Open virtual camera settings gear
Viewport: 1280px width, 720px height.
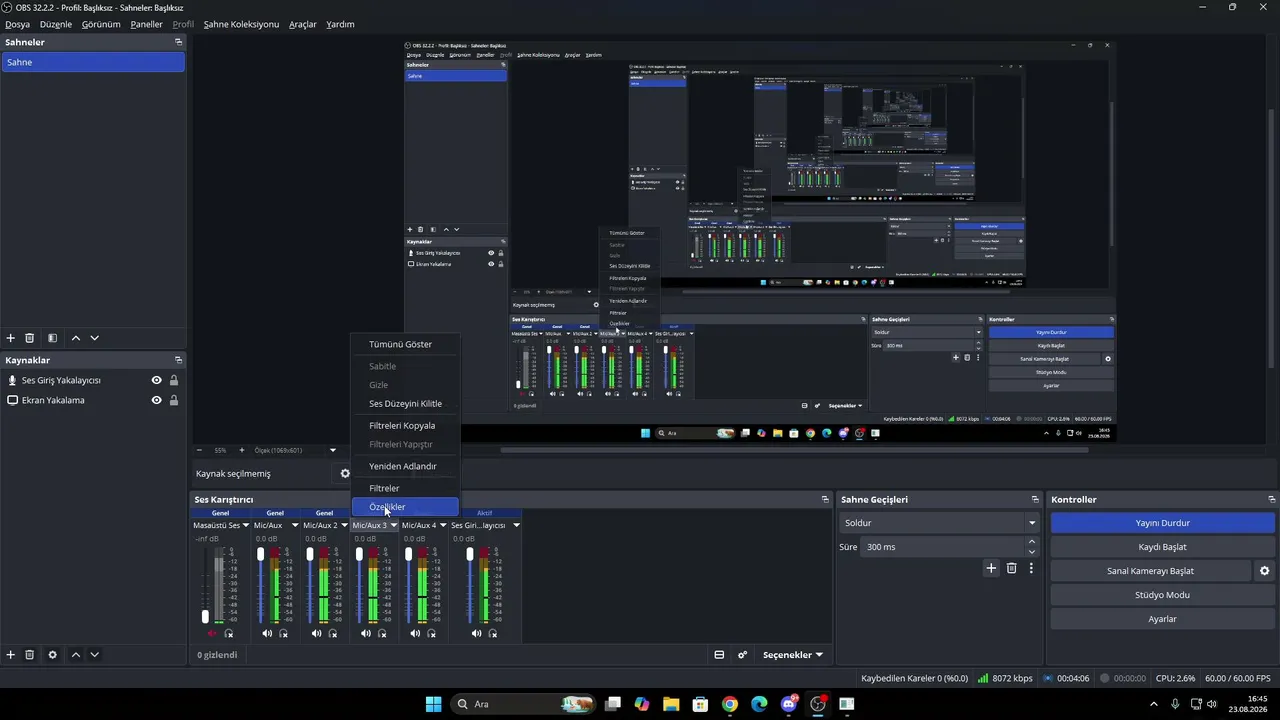pyautogui.click(x=1264, y=571)
